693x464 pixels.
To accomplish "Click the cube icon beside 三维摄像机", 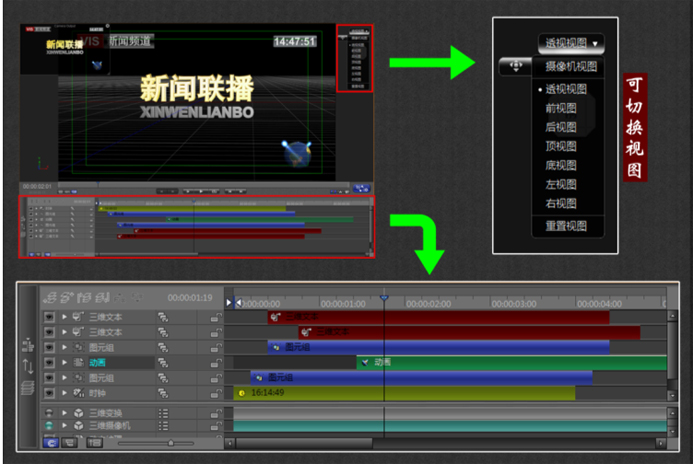I will tap(79, 426).
